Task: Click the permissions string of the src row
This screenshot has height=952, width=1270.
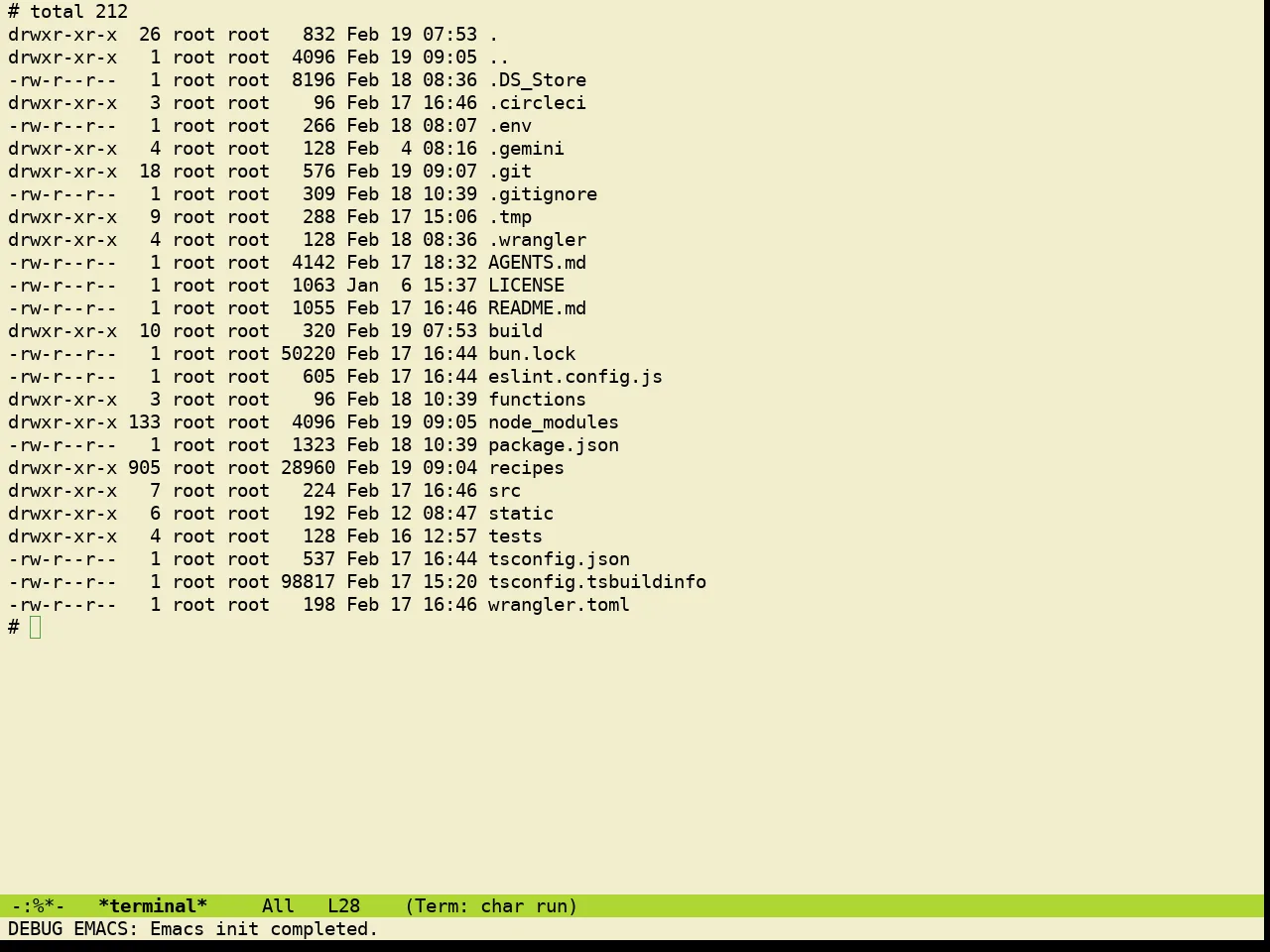Action: pos(63,491)
